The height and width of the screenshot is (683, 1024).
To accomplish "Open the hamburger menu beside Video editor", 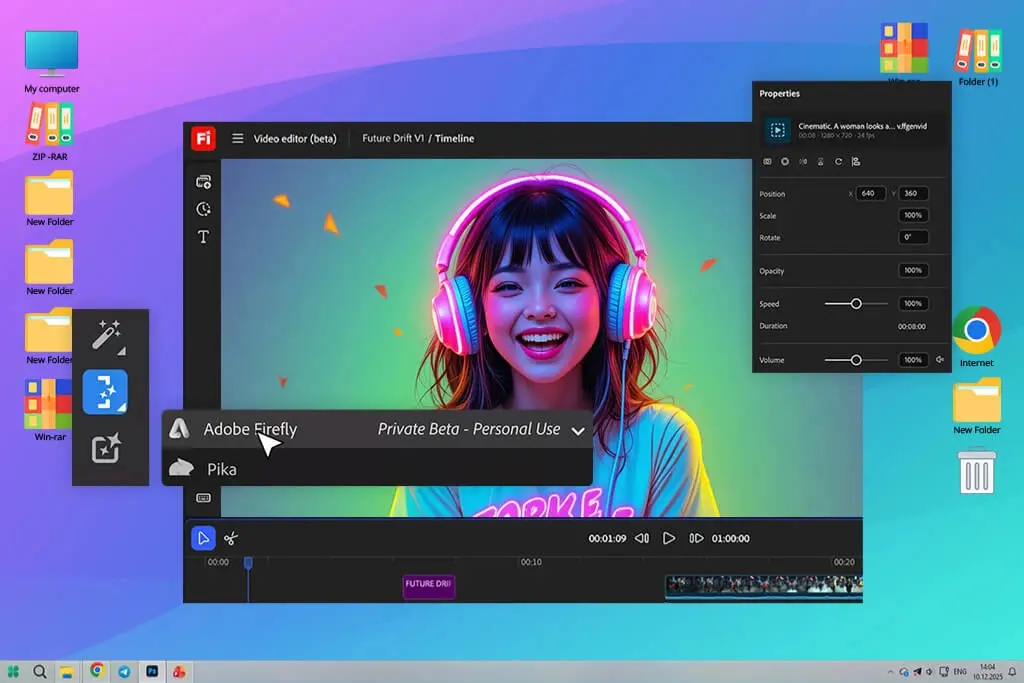I will [x=238, y=138].
